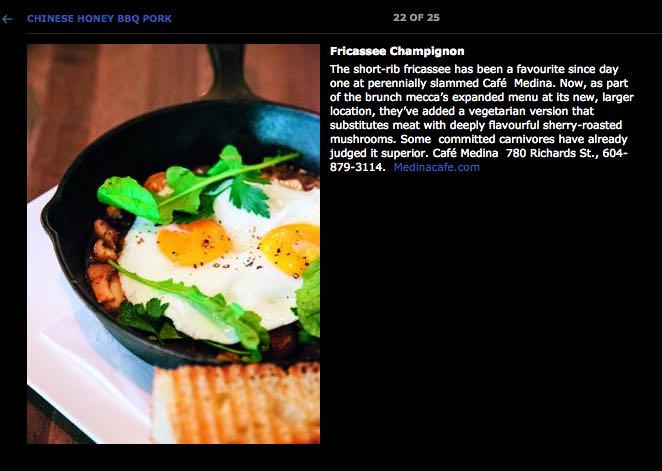
Task: Visit the Medinacafe.com website link
Action: click(437, 167)
